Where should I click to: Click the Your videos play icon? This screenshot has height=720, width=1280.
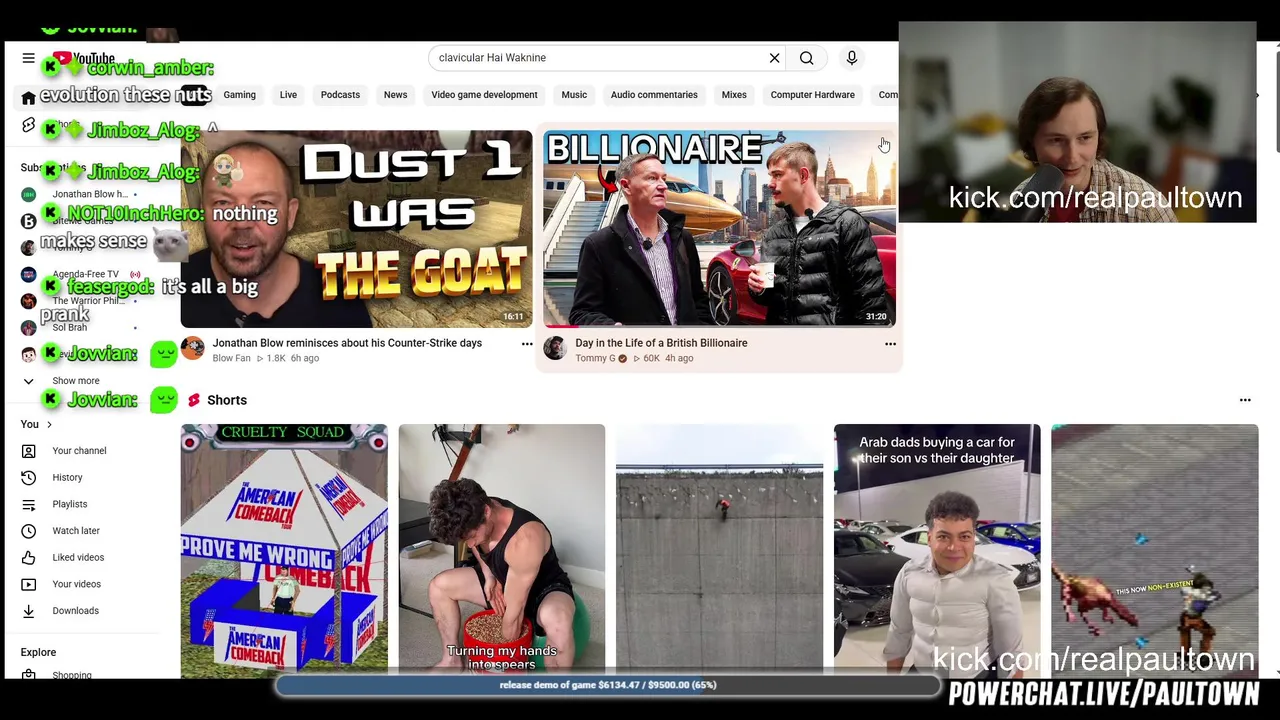28,584
